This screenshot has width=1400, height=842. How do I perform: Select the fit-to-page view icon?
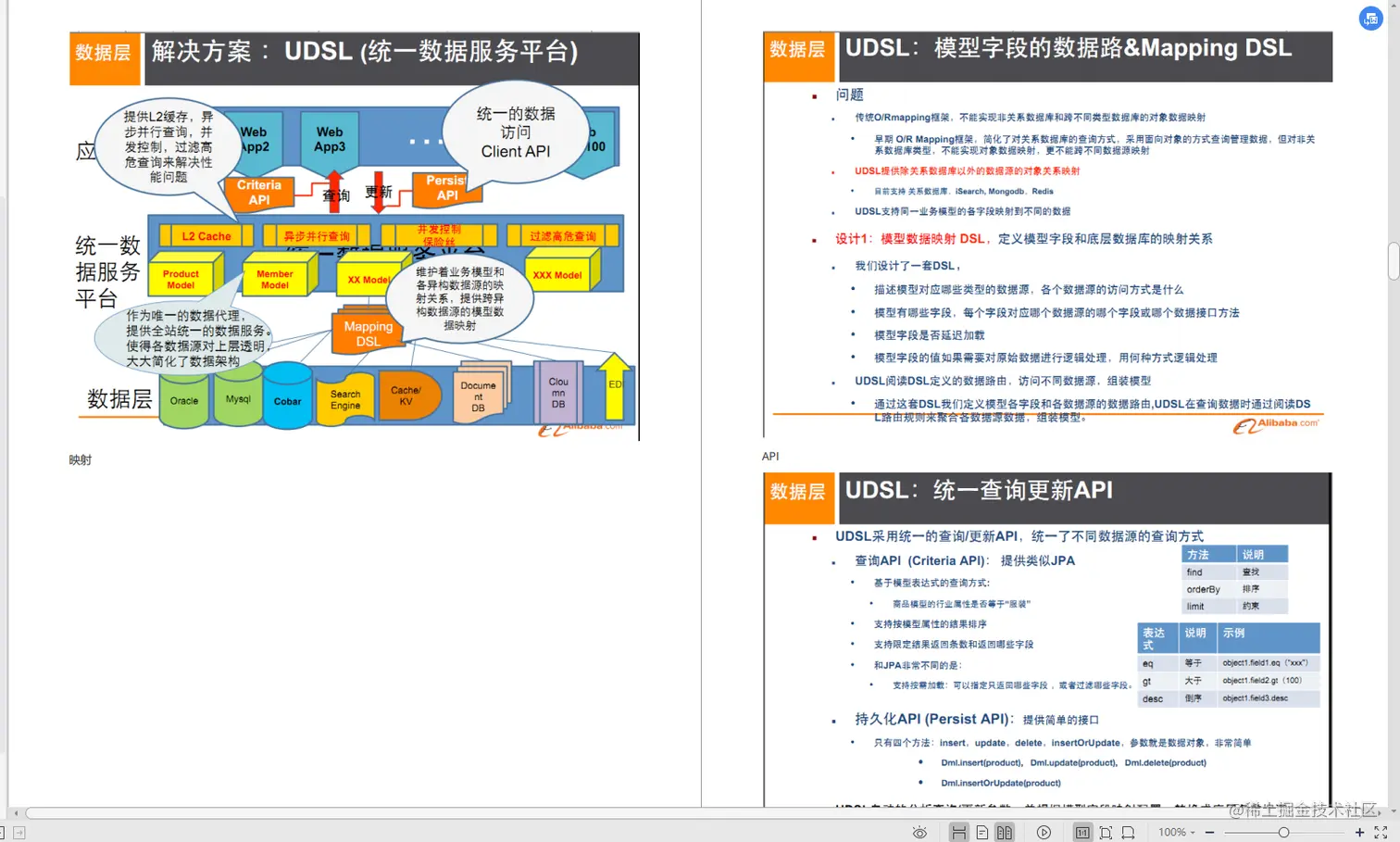coord(1106,832)
